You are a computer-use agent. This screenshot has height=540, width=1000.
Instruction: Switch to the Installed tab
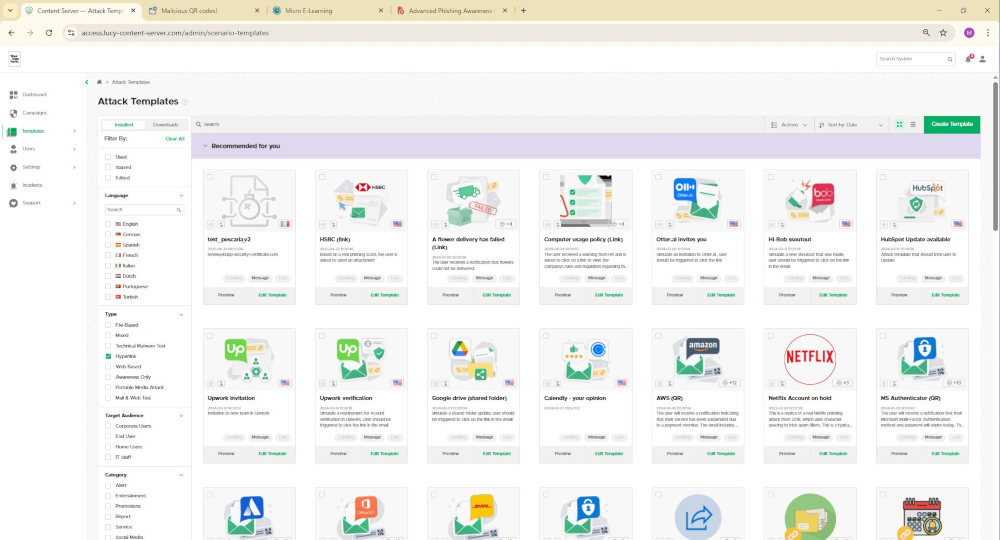click(x=124, y=125)
